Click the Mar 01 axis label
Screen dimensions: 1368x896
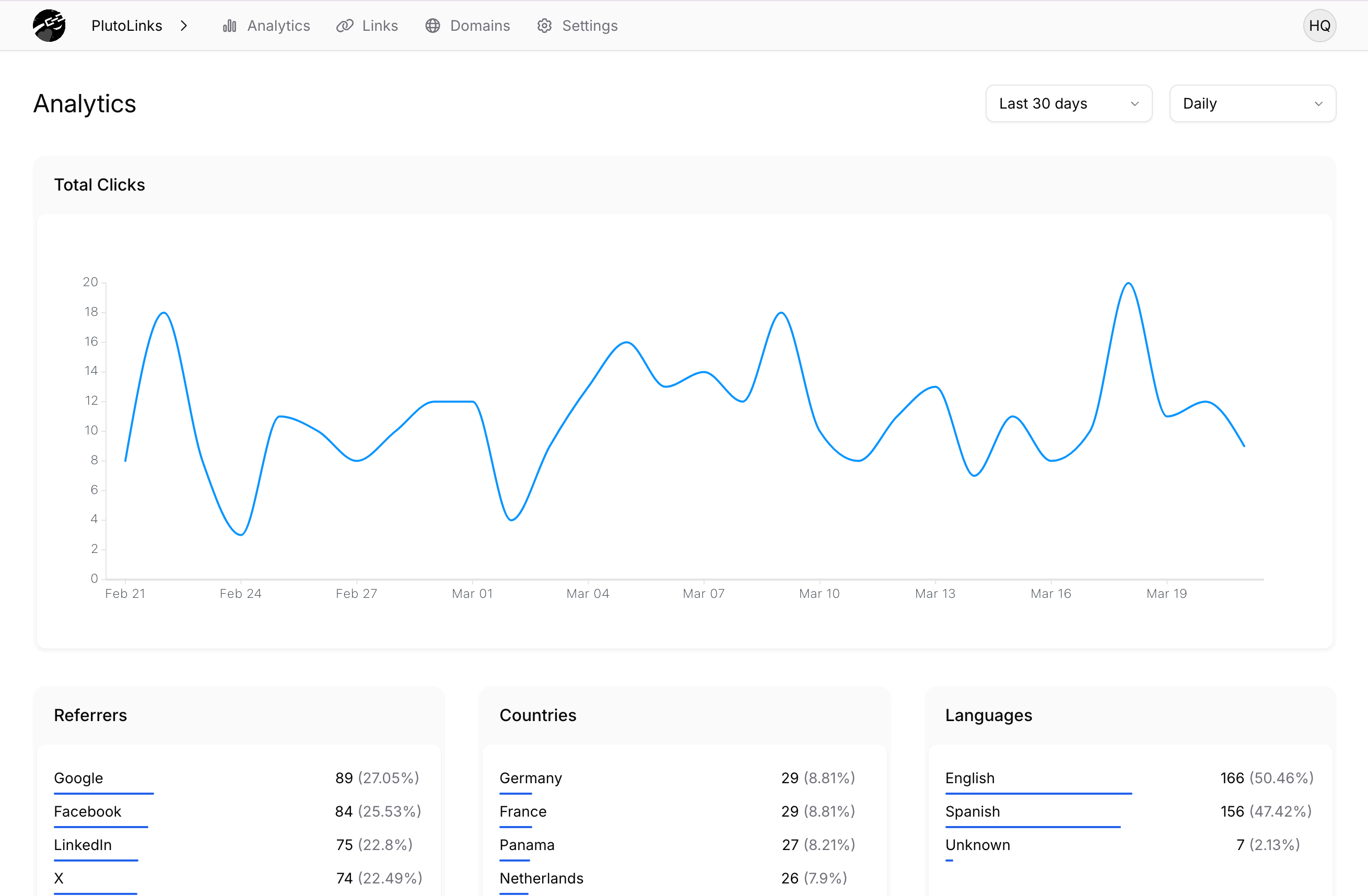click(473, 594)
